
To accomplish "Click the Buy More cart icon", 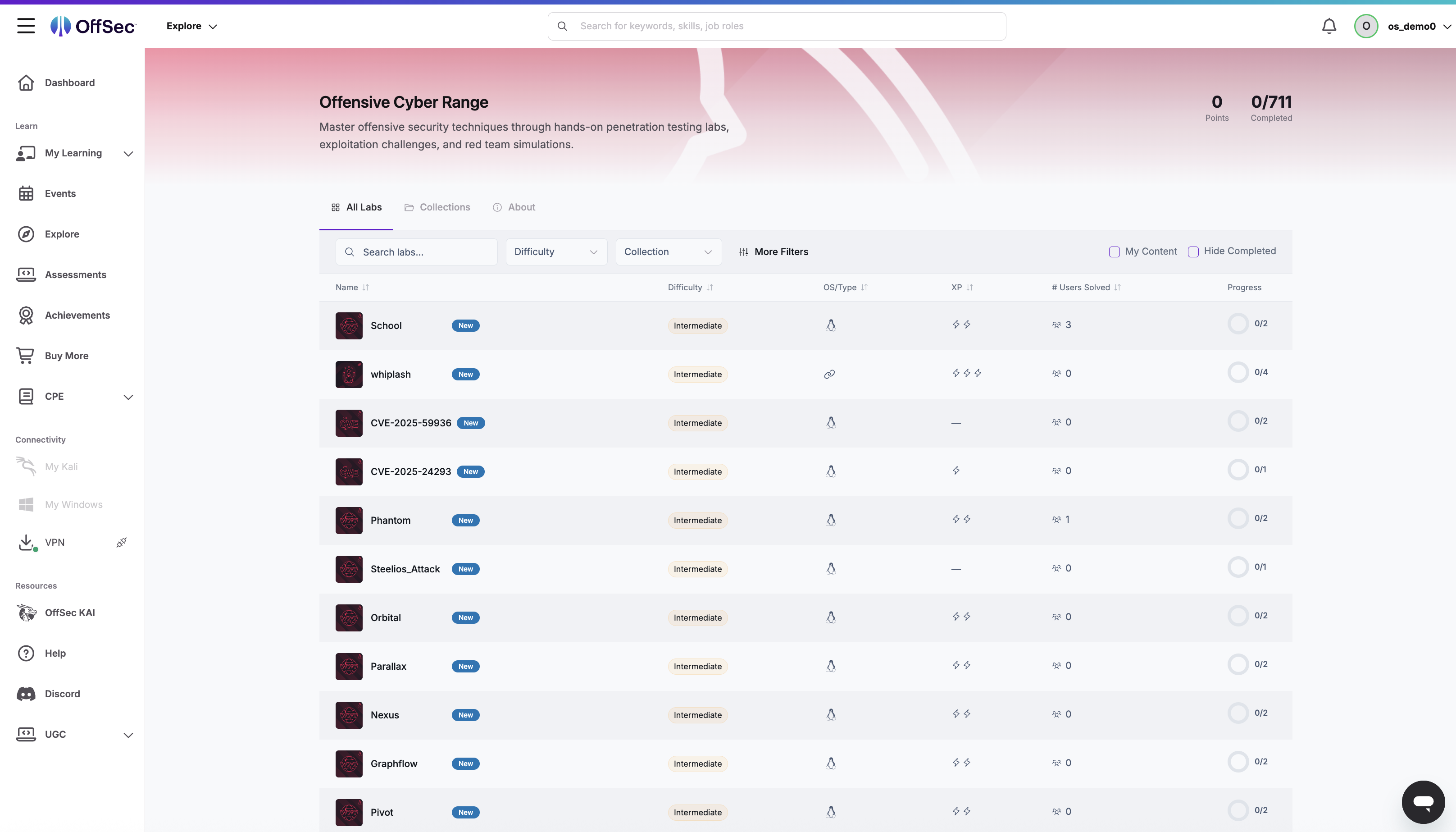I will 26,356.
